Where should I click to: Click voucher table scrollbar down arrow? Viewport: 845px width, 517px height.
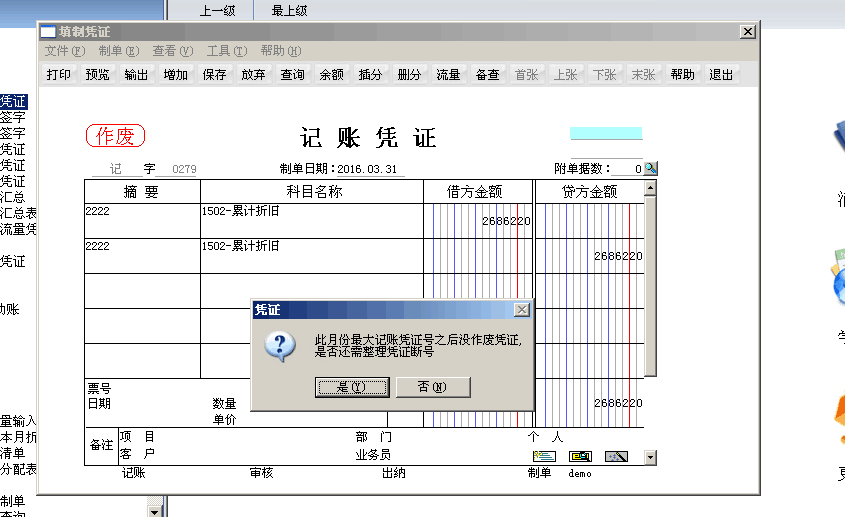point(650,458)
